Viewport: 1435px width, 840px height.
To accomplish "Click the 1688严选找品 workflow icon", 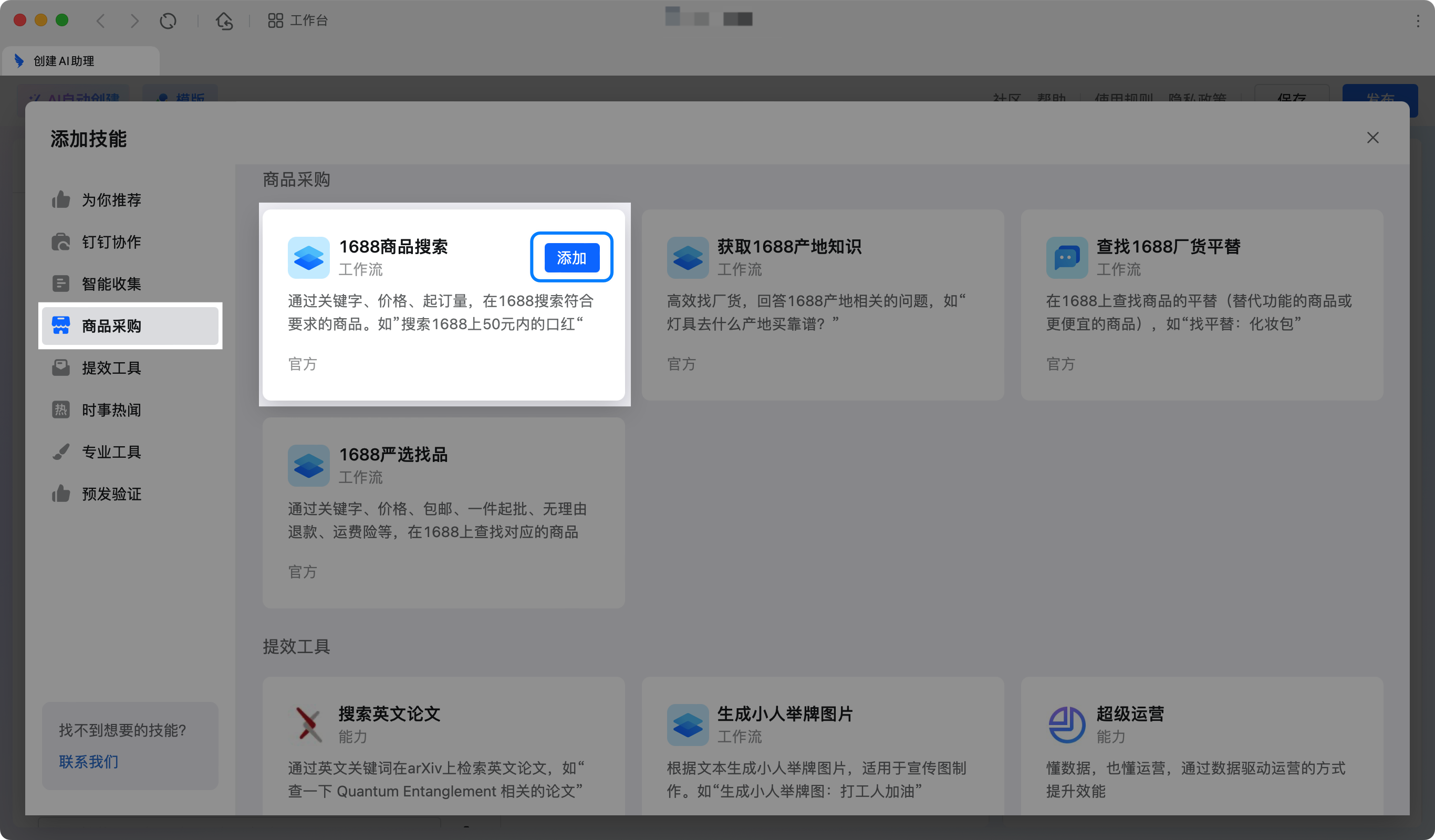I will pyautogui.click(x=309, y=466).
